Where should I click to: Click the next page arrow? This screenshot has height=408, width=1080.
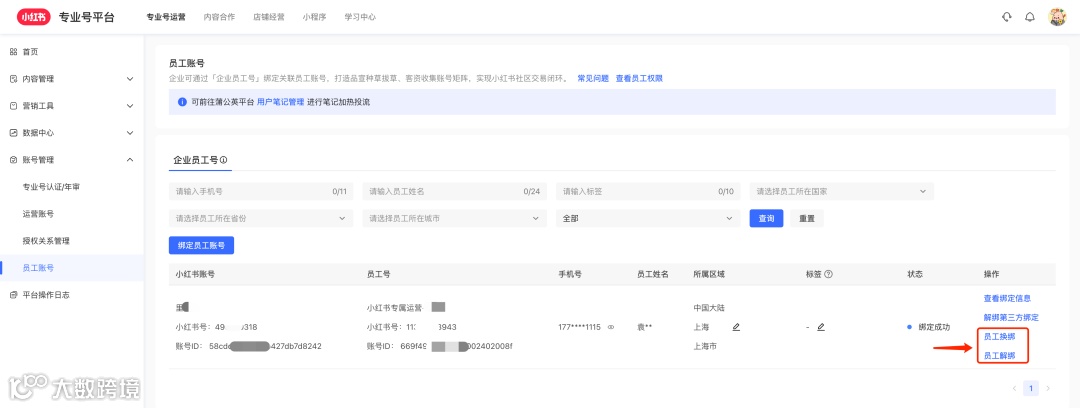pyautogui.click(x=1048, y=389)
